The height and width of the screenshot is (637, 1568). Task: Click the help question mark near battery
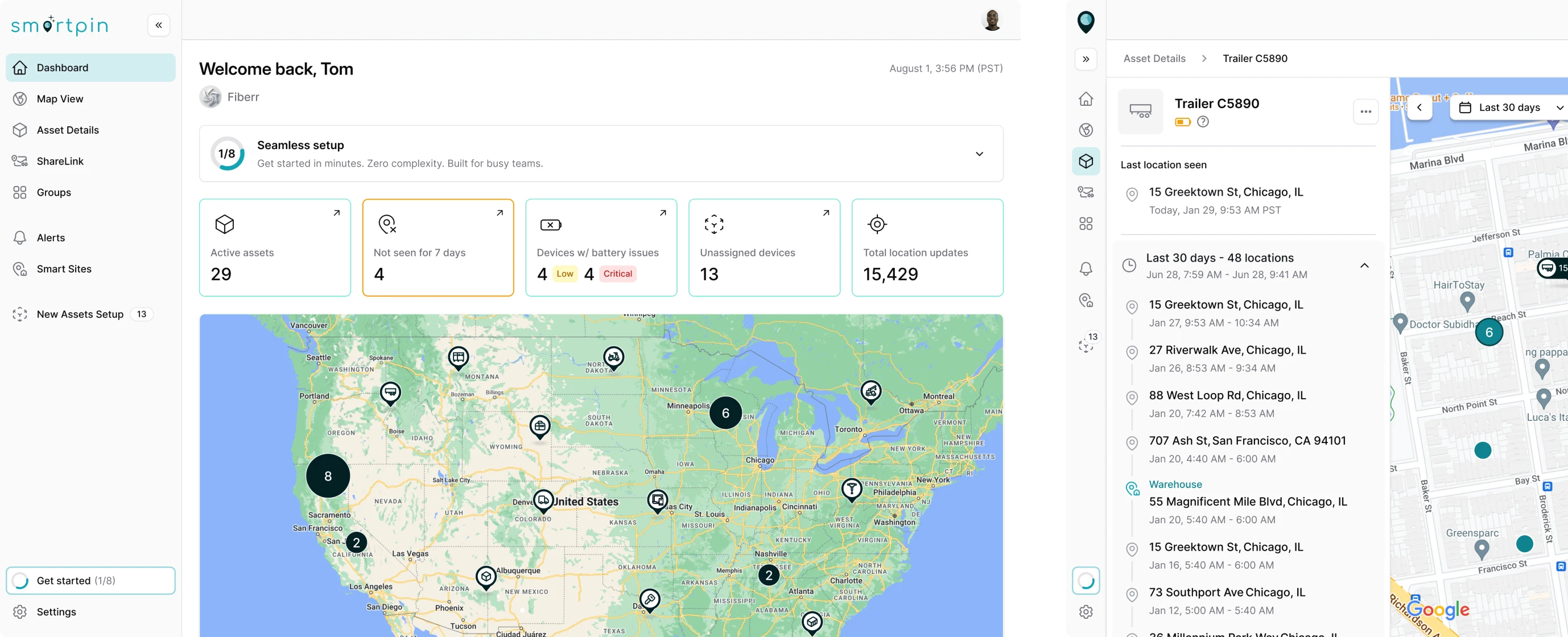pos(1203,122)
